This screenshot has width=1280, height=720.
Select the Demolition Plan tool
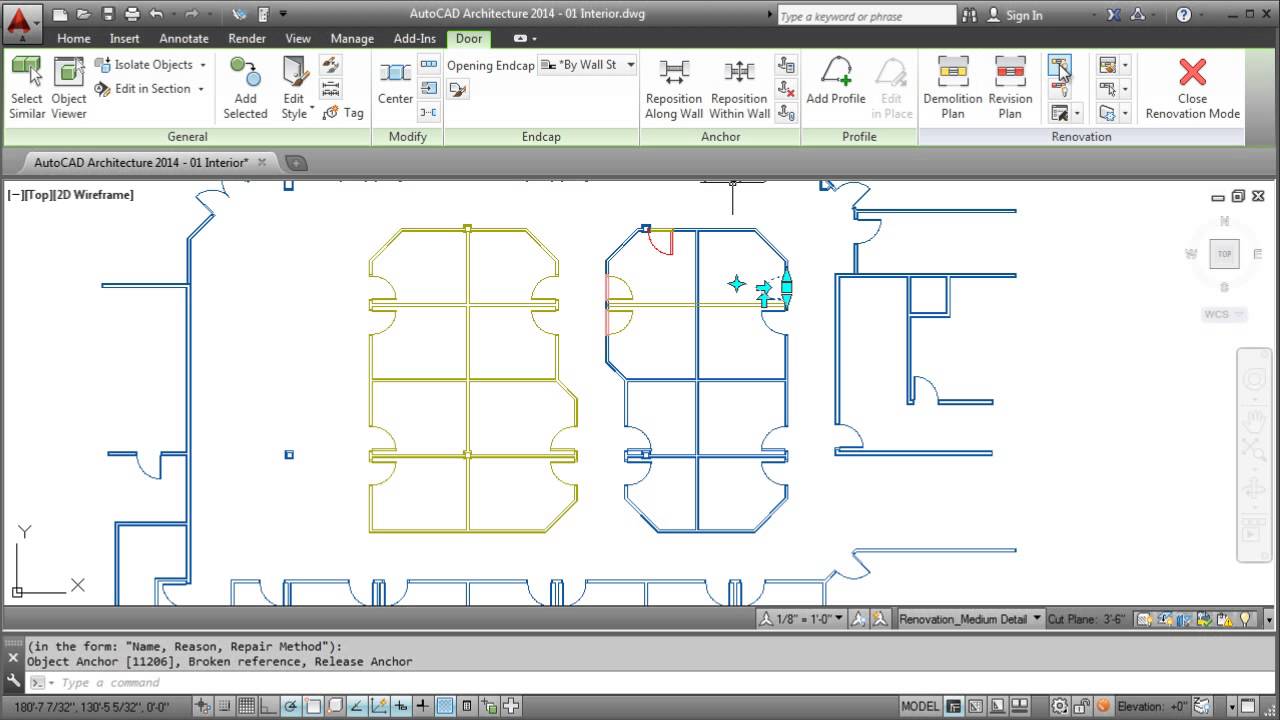pos(951,88)
